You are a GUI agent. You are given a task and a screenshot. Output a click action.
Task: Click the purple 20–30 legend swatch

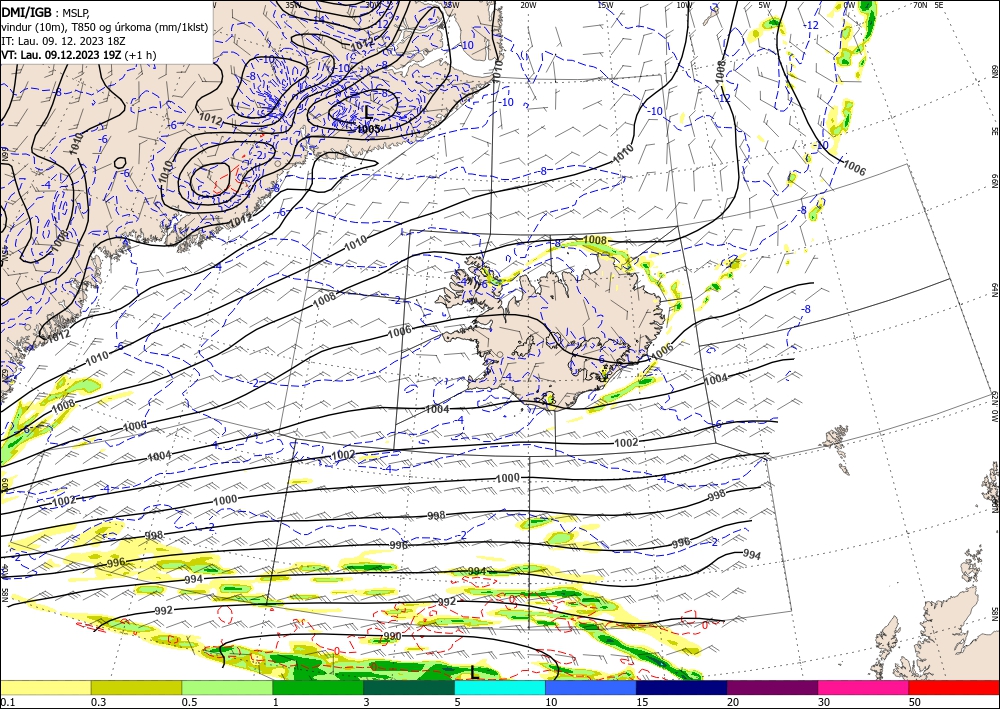click(x=772, y=687)
